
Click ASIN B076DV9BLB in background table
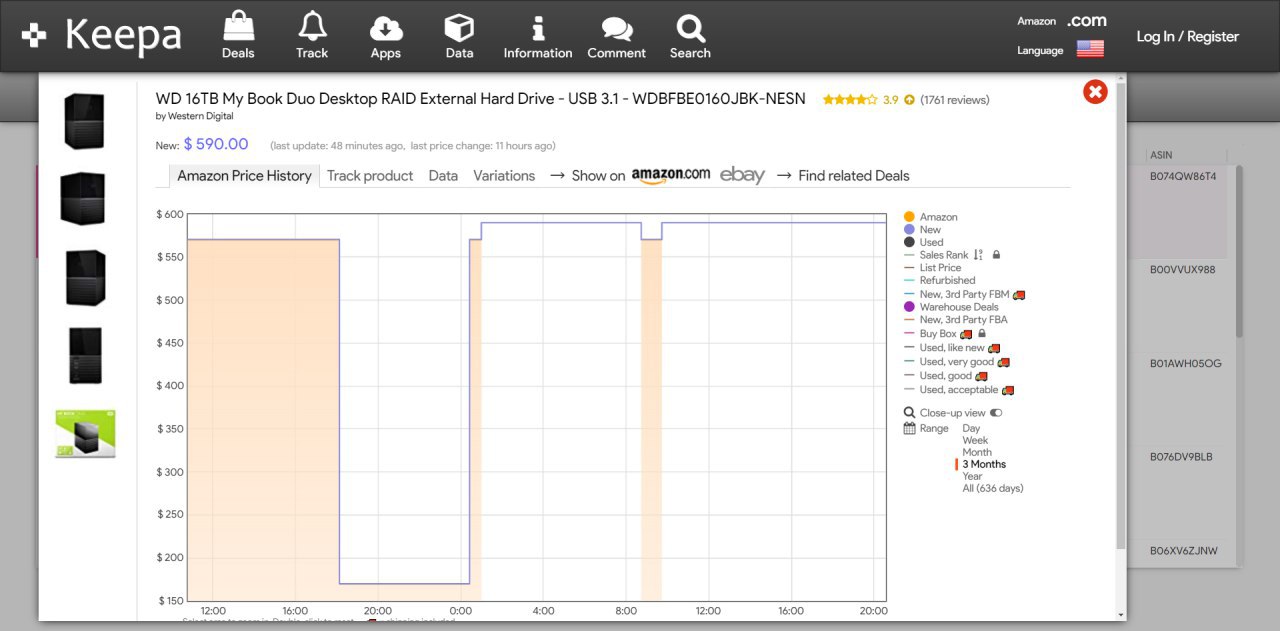[x=1181, y=457]
